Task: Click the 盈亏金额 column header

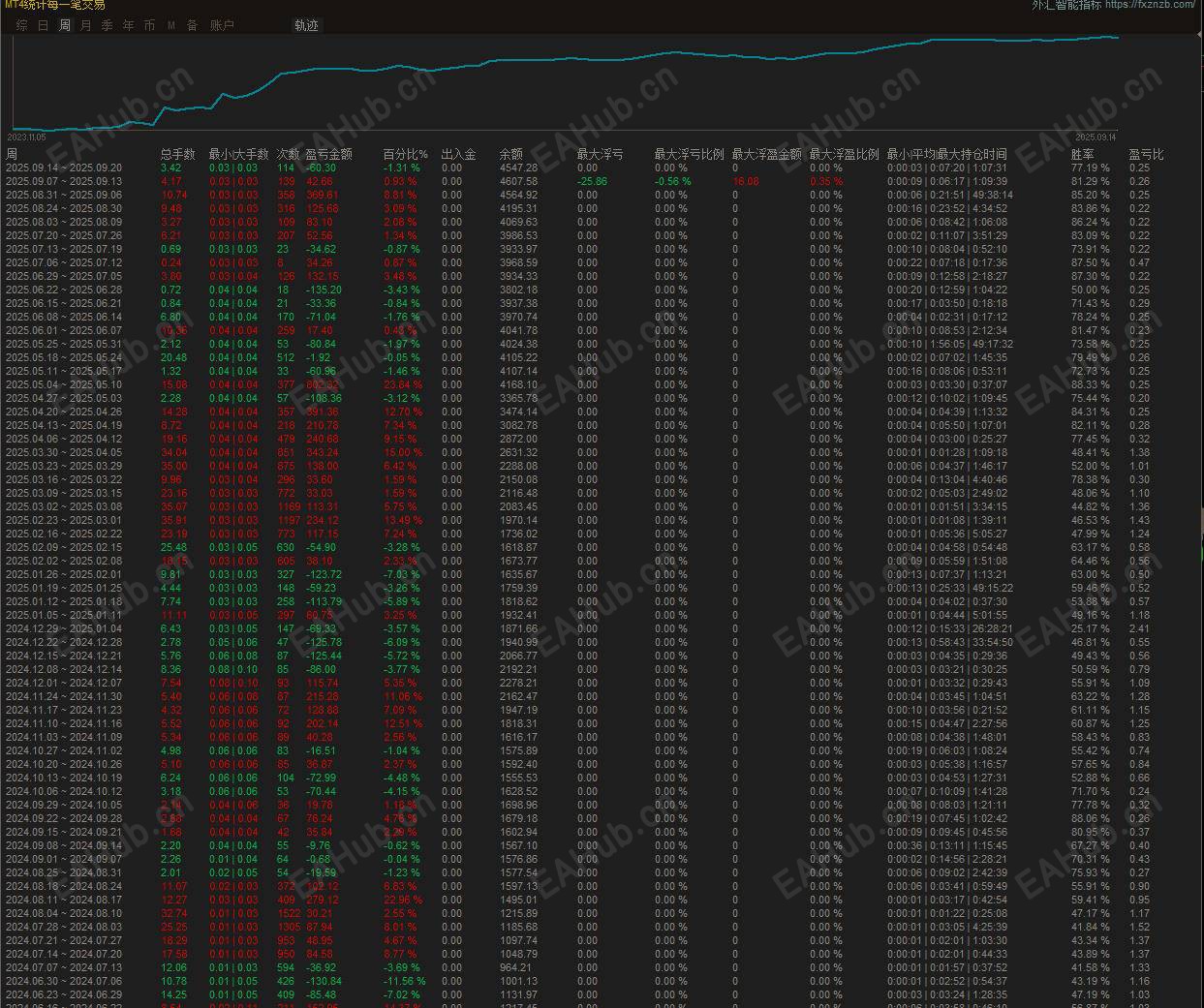Action: coord(329,154)
